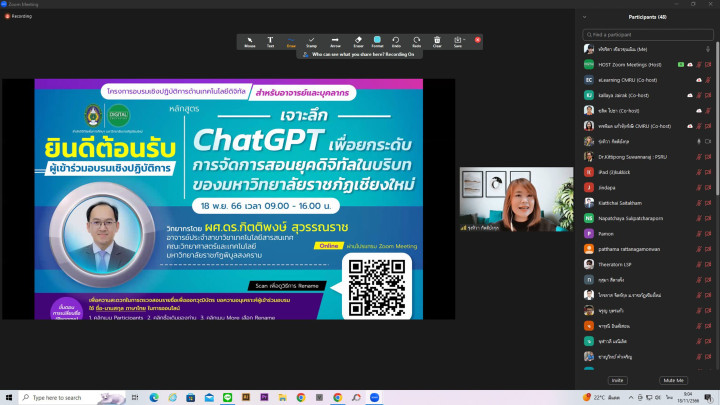Image resolution: width=720 pixels, height=405 pixels.
Task: Toggle Dr.Kittipong Suwannaraj's microphone icon
Action: point(699,157)
